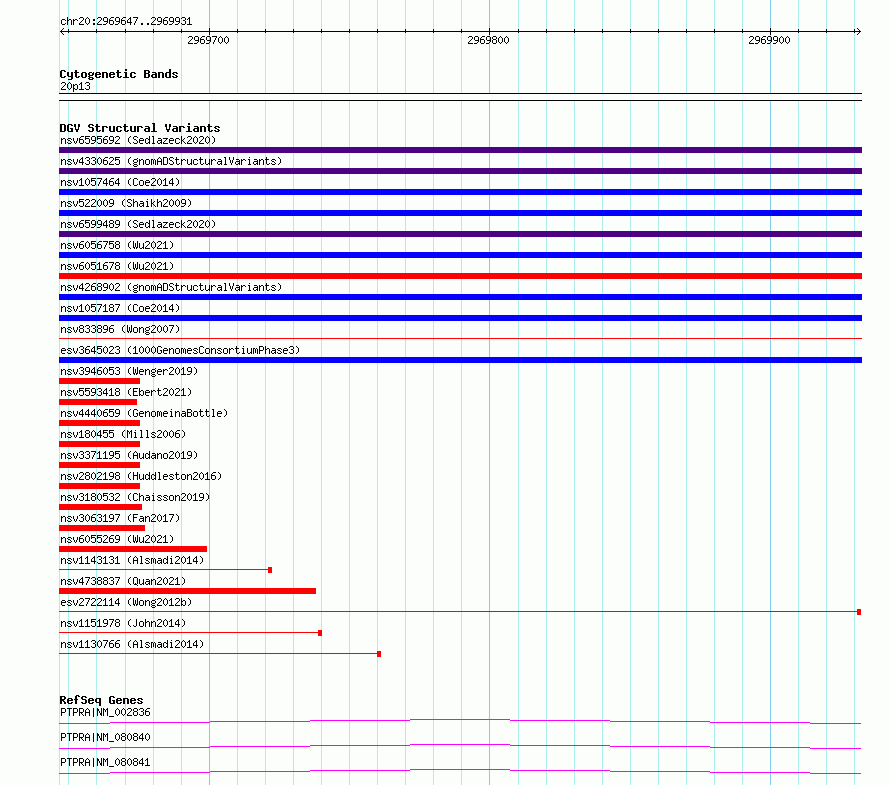Click the blue nsv1057187 (Coe2014) bar

coord(460,318)
